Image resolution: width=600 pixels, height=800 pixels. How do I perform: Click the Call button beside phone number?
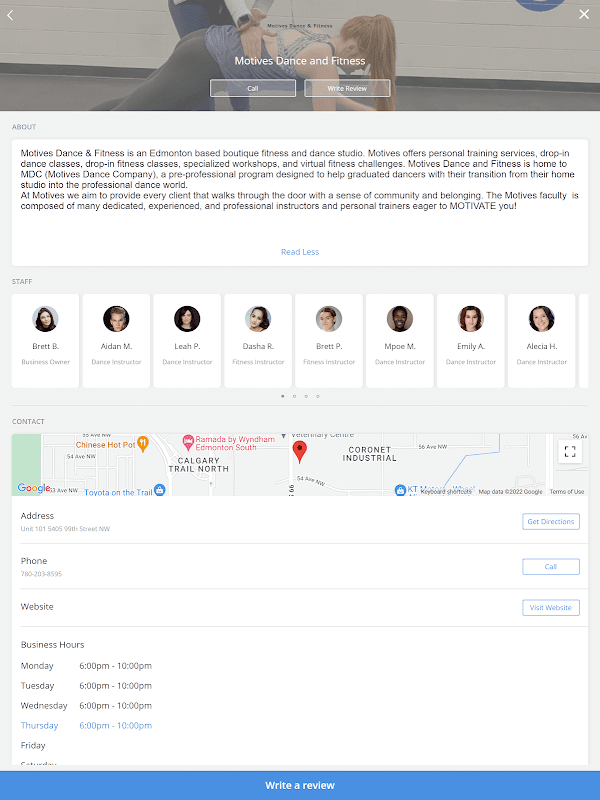pos(551,567)
